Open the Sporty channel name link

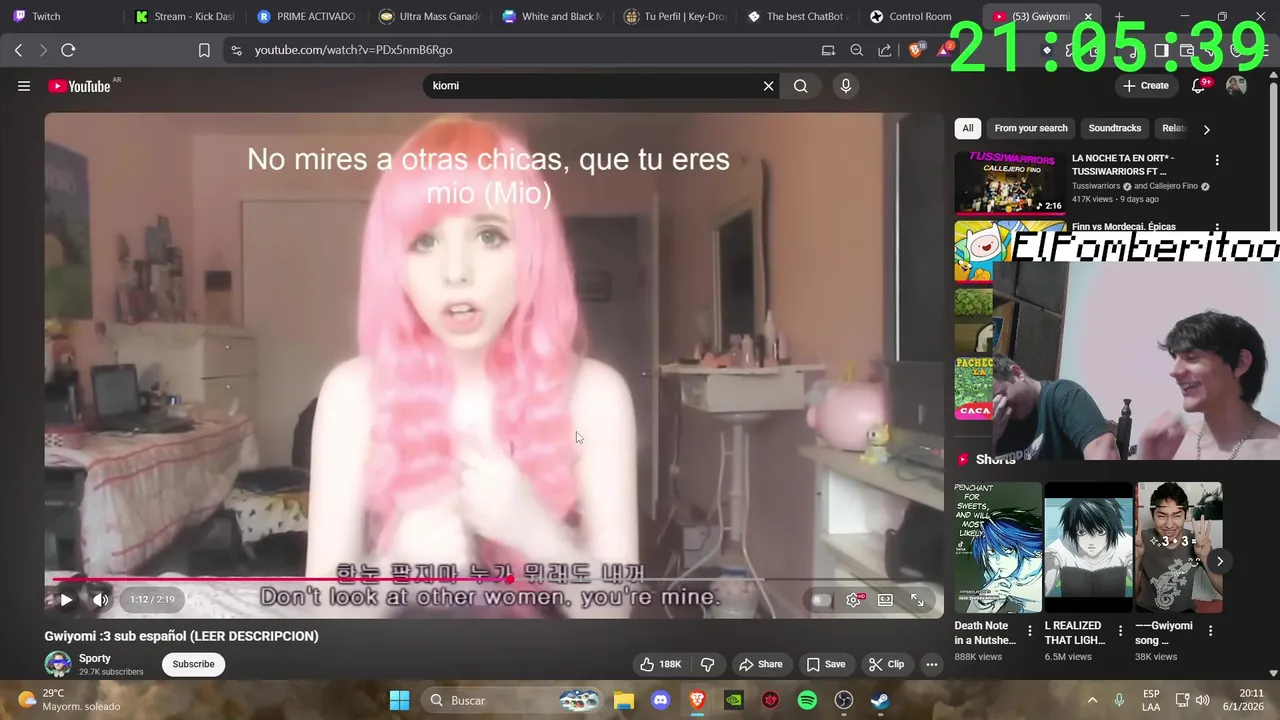95,658
